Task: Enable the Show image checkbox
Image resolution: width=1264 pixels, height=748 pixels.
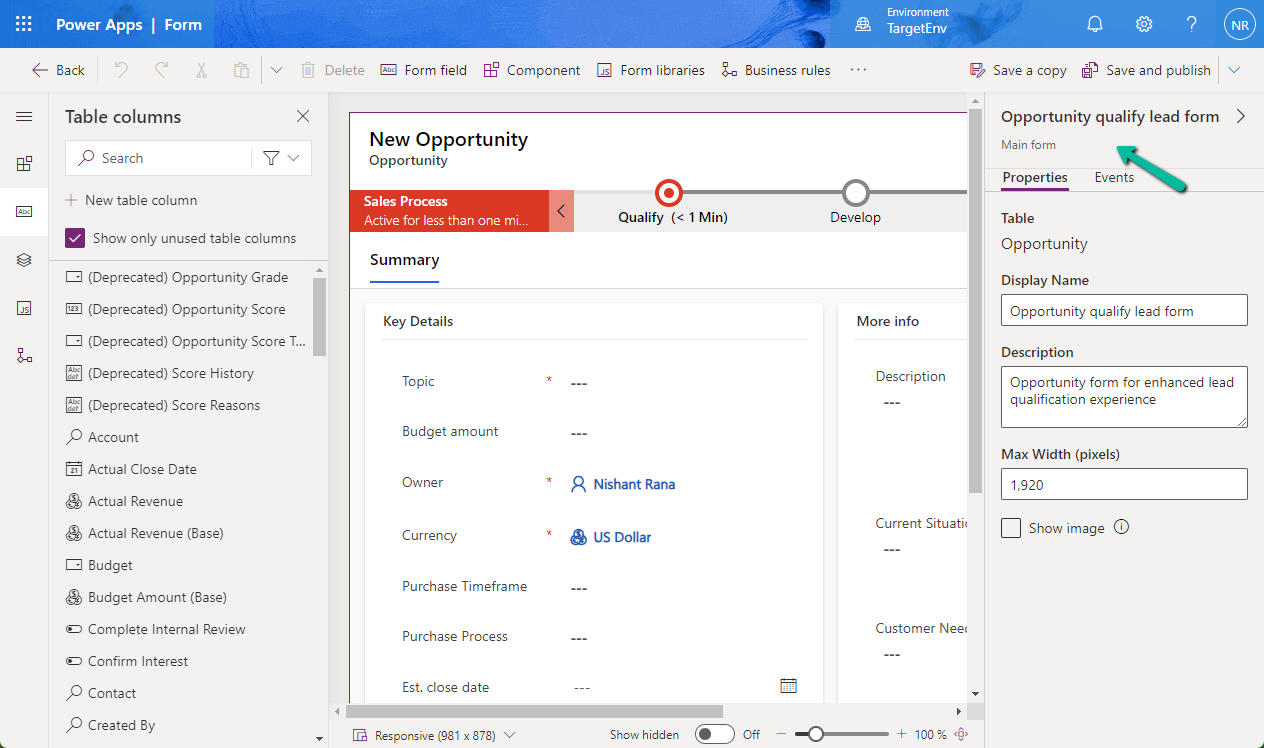Action: click(1010, 527)
